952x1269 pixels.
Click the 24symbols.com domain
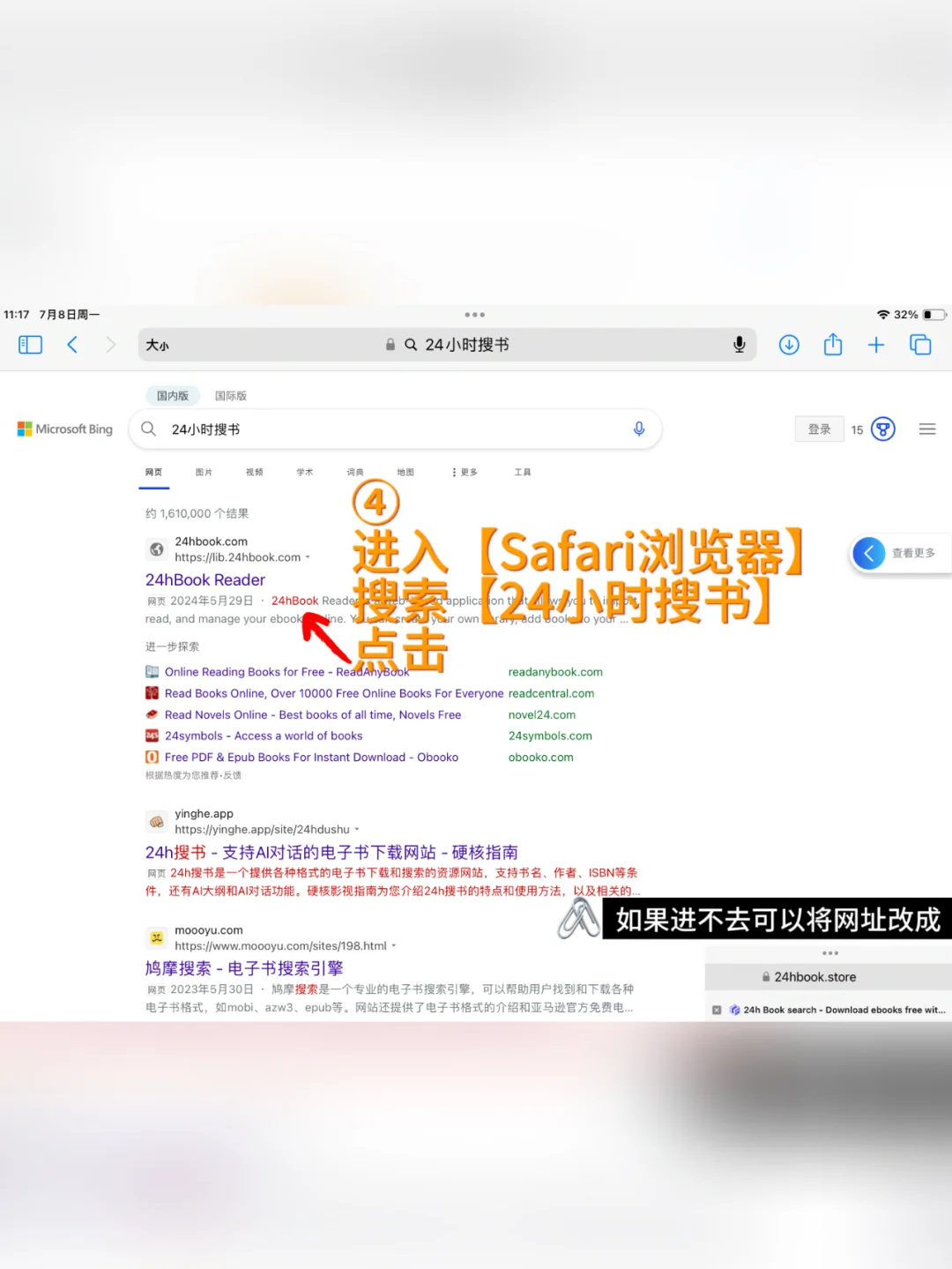pyautogui.click(x=550, y=736)
